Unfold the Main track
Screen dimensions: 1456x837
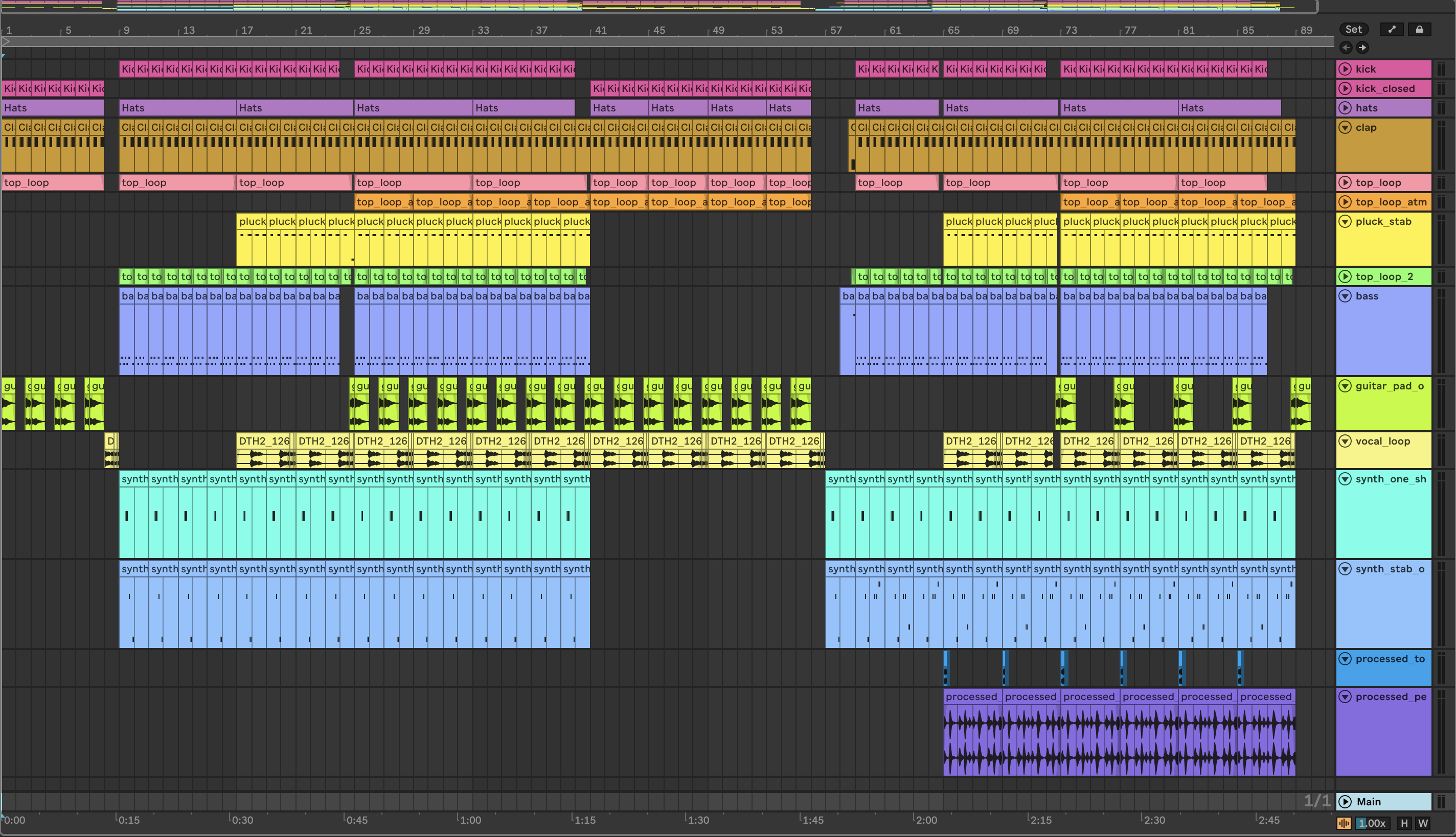coord(1345,801)
